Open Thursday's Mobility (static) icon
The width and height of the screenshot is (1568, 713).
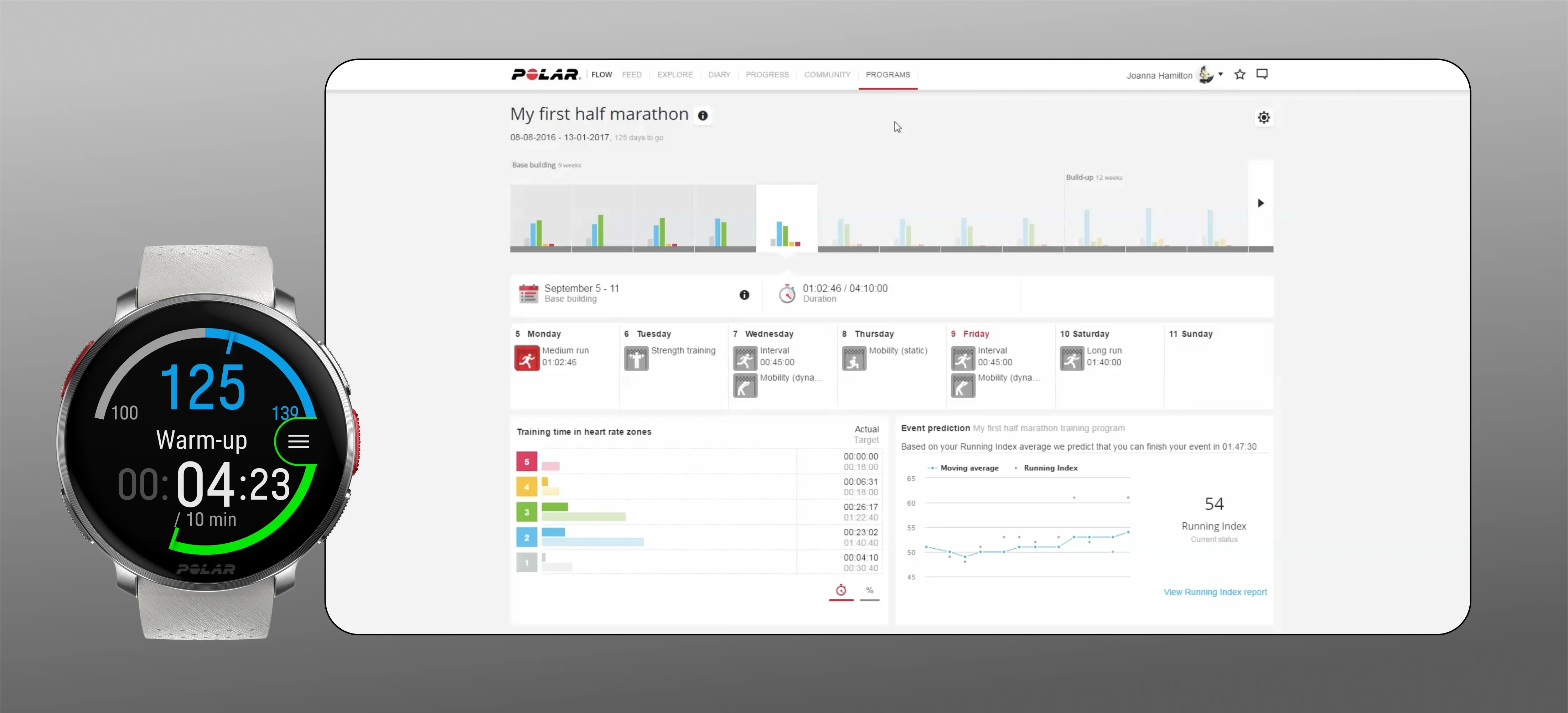pos(854,358)
